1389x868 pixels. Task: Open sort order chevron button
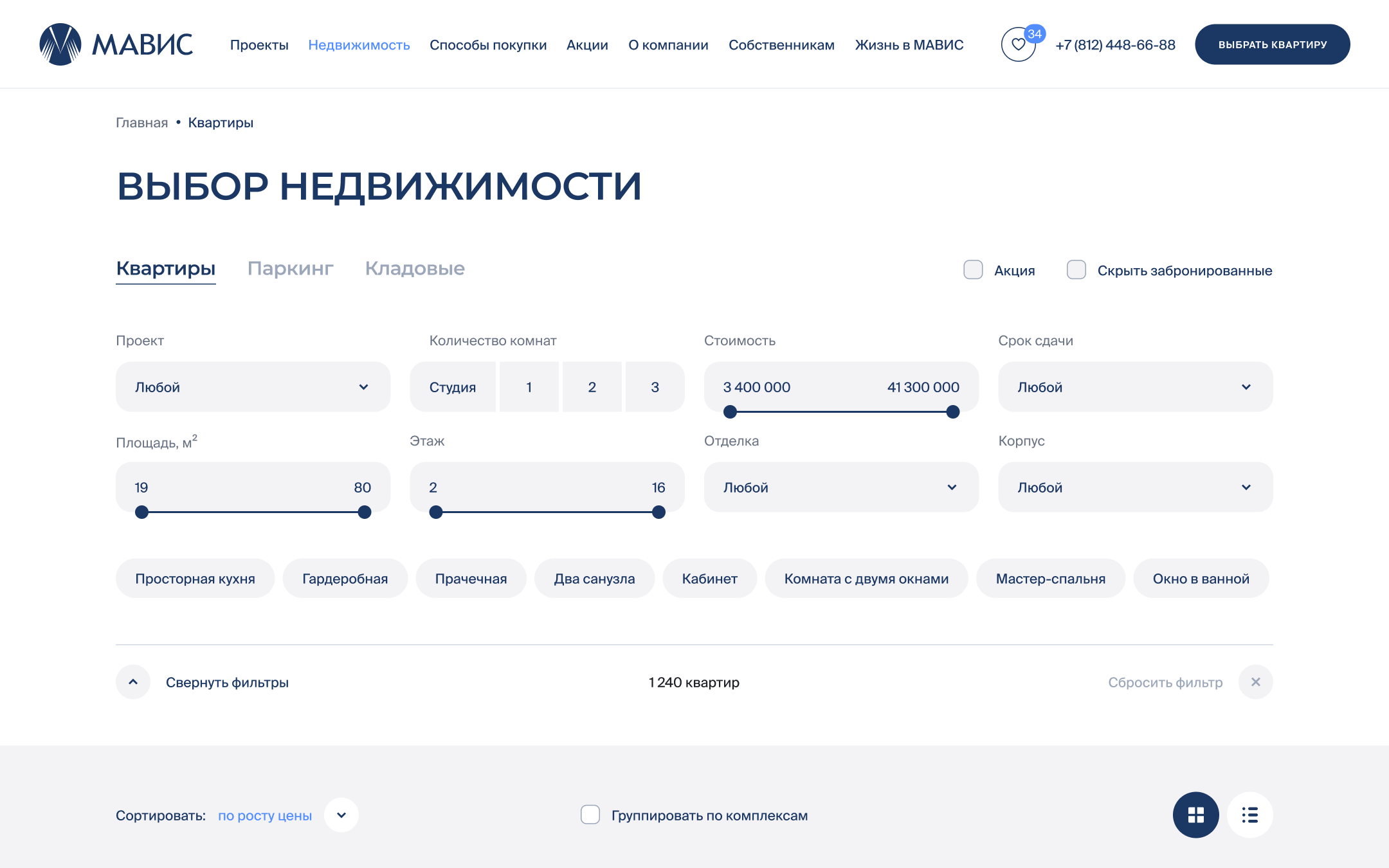click(341, 815)
